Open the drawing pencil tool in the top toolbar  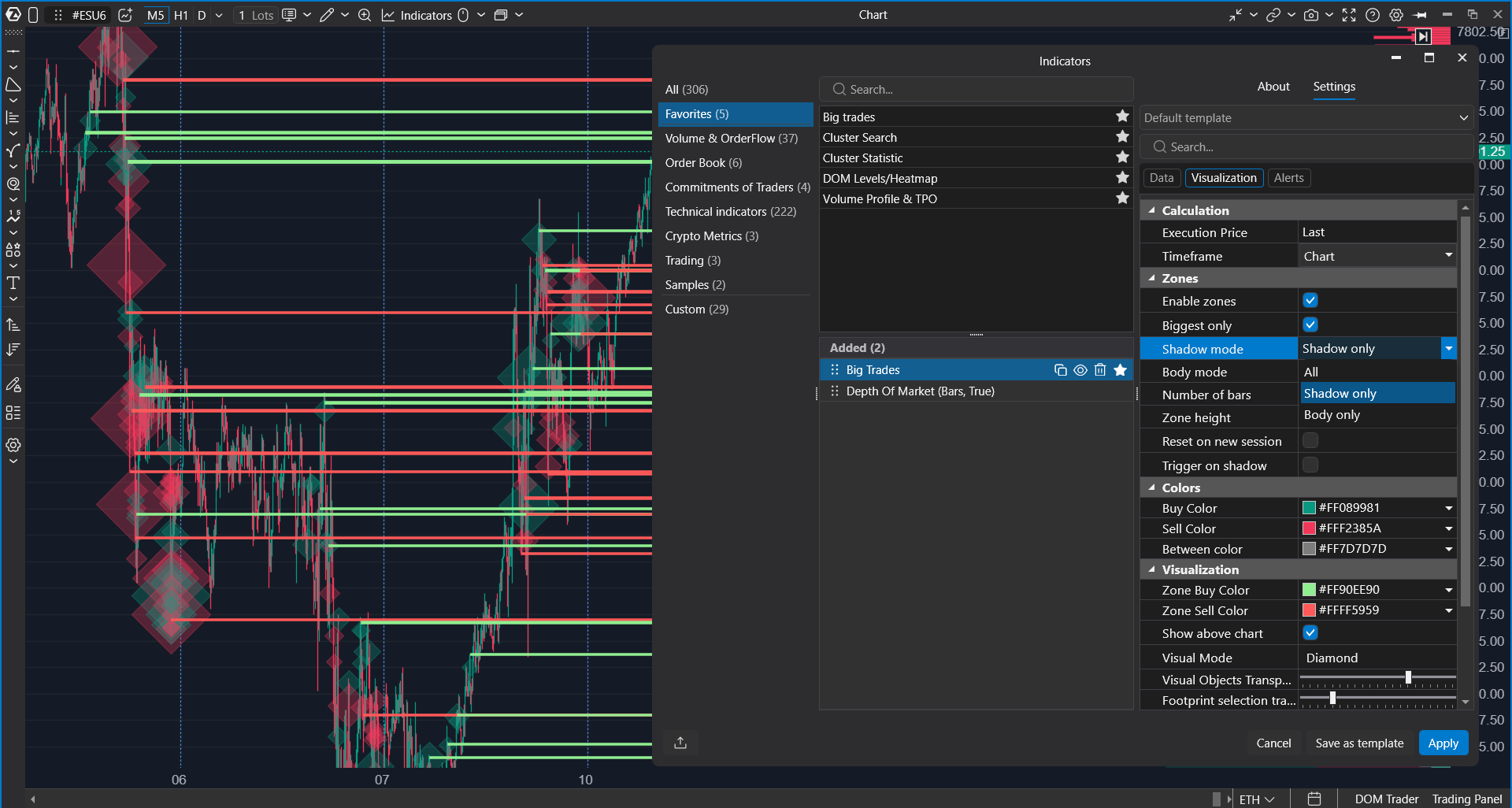(327, 15)
